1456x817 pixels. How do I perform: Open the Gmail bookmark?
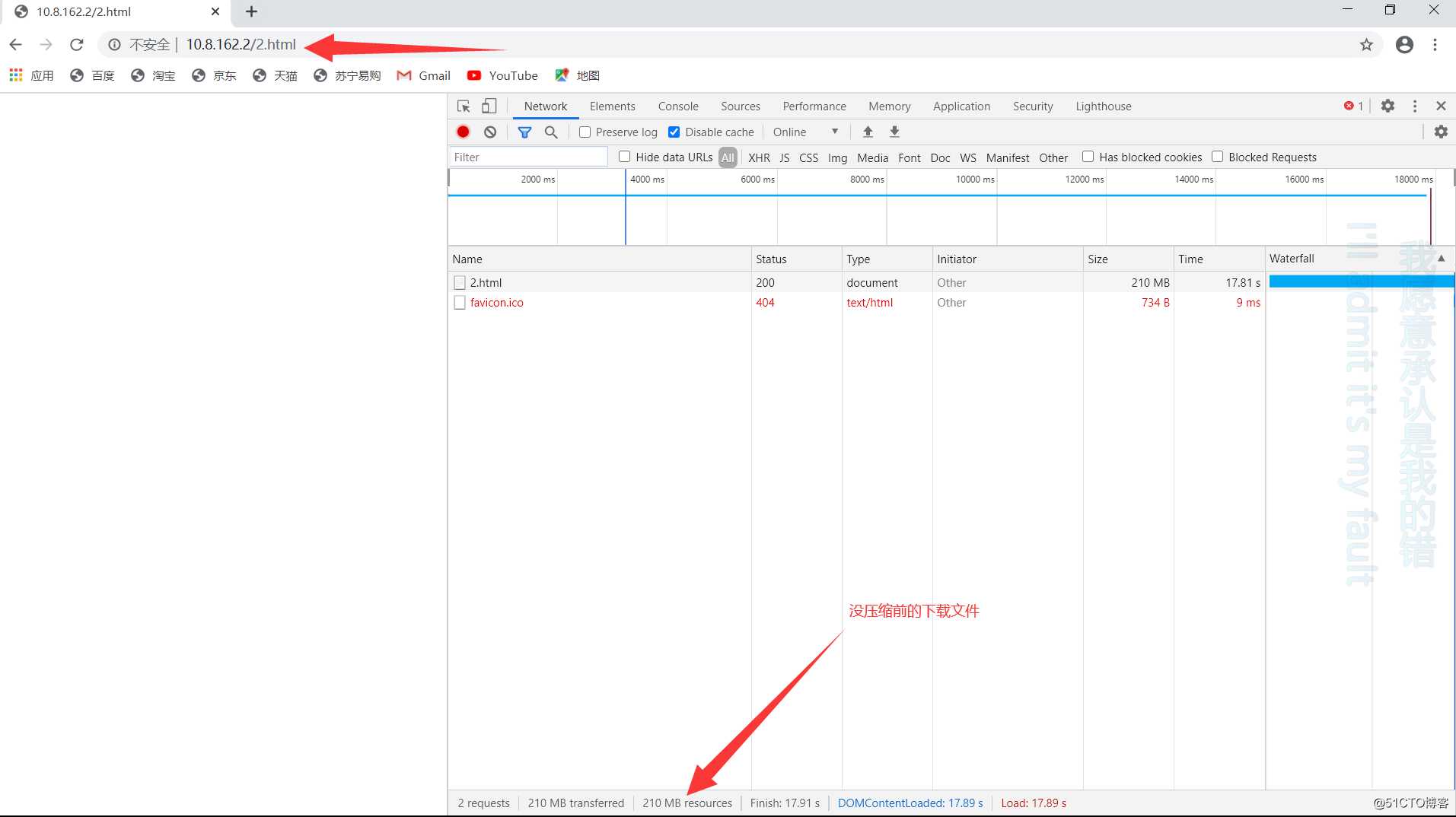(x=424, y=75)
